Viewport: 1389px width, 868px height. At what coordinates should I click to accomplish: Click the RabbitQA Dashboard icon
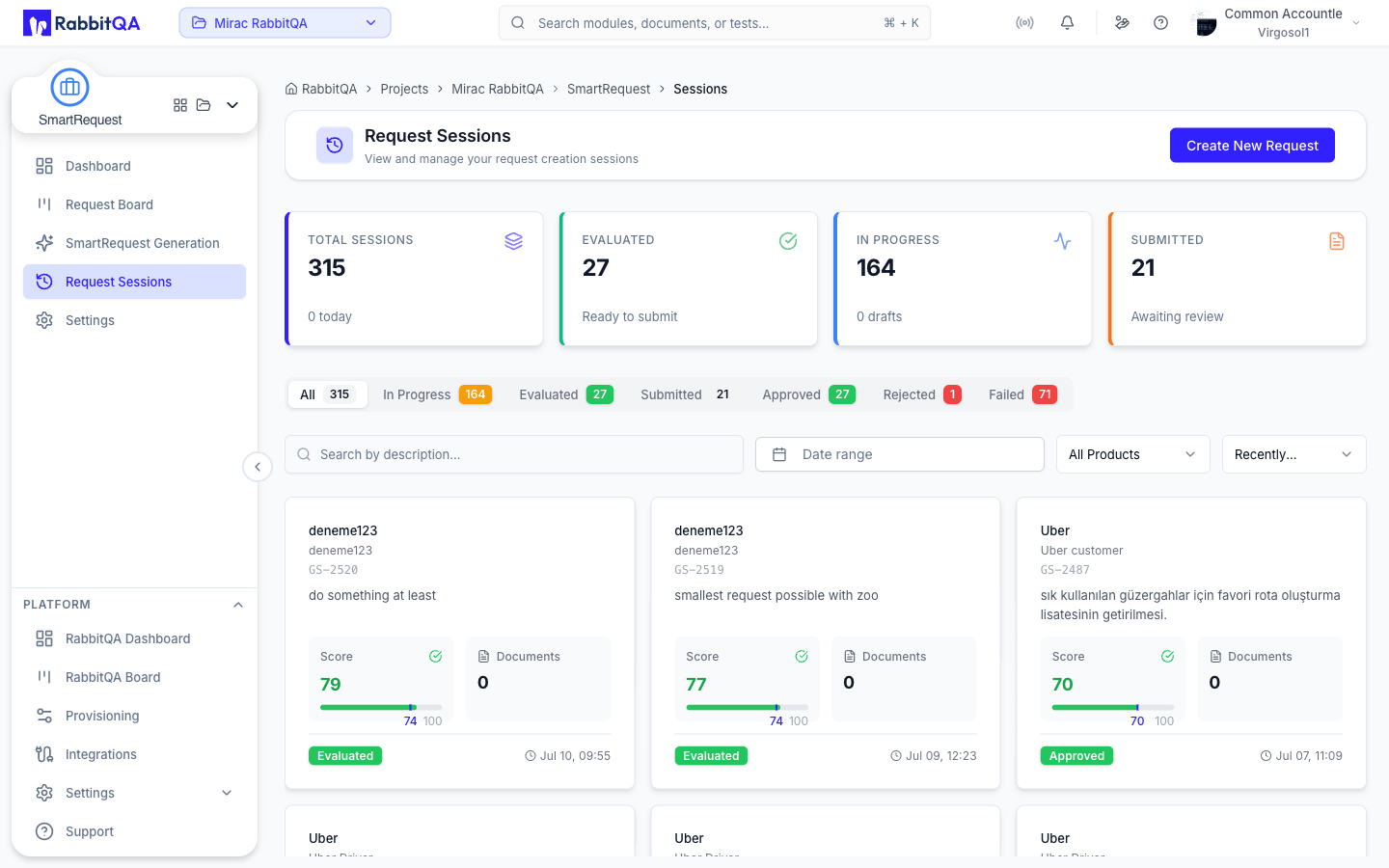(44, 638)
